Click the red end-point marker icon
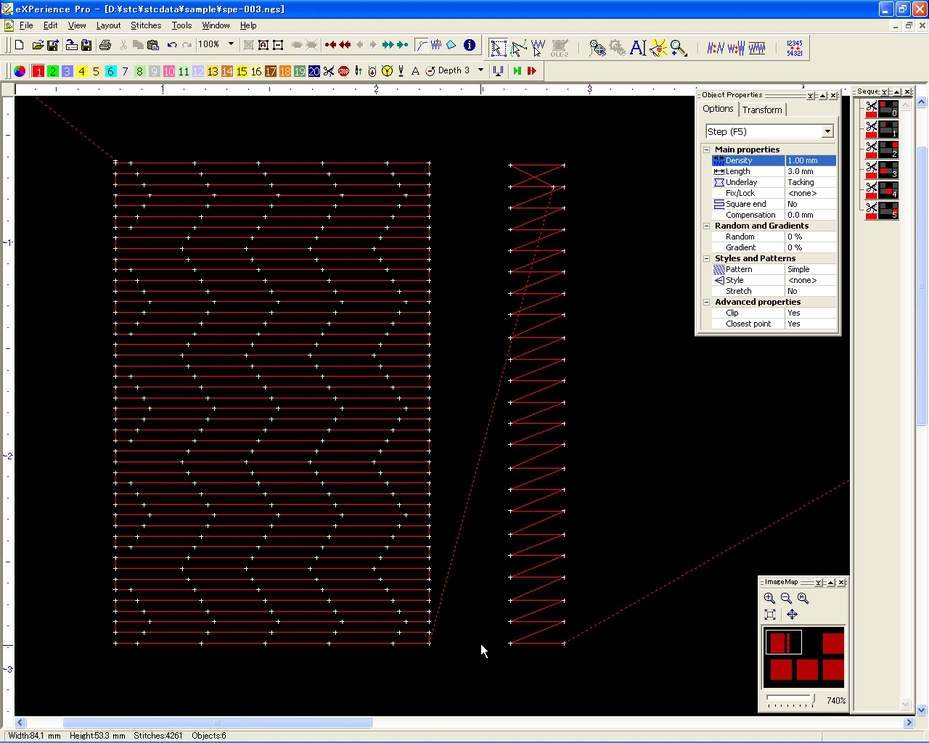Image resolution: width=929 pixels, height=743 pixels. coord(532,71)
